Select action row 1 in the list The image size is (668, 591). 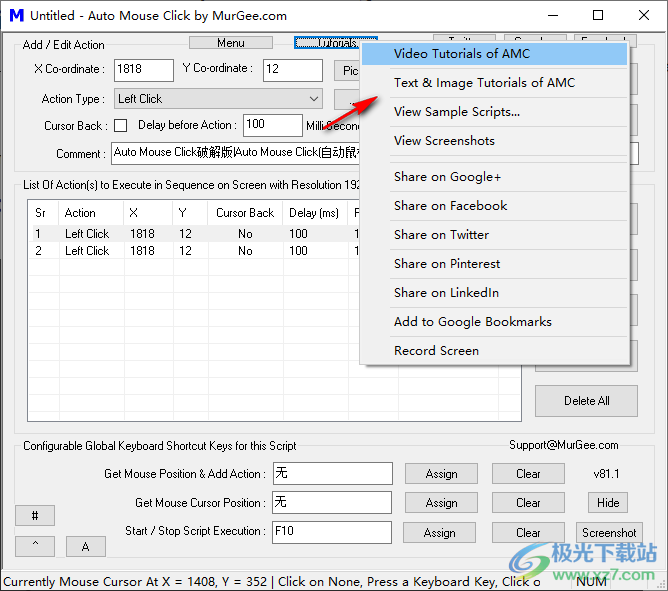click(x=194, y=234)
